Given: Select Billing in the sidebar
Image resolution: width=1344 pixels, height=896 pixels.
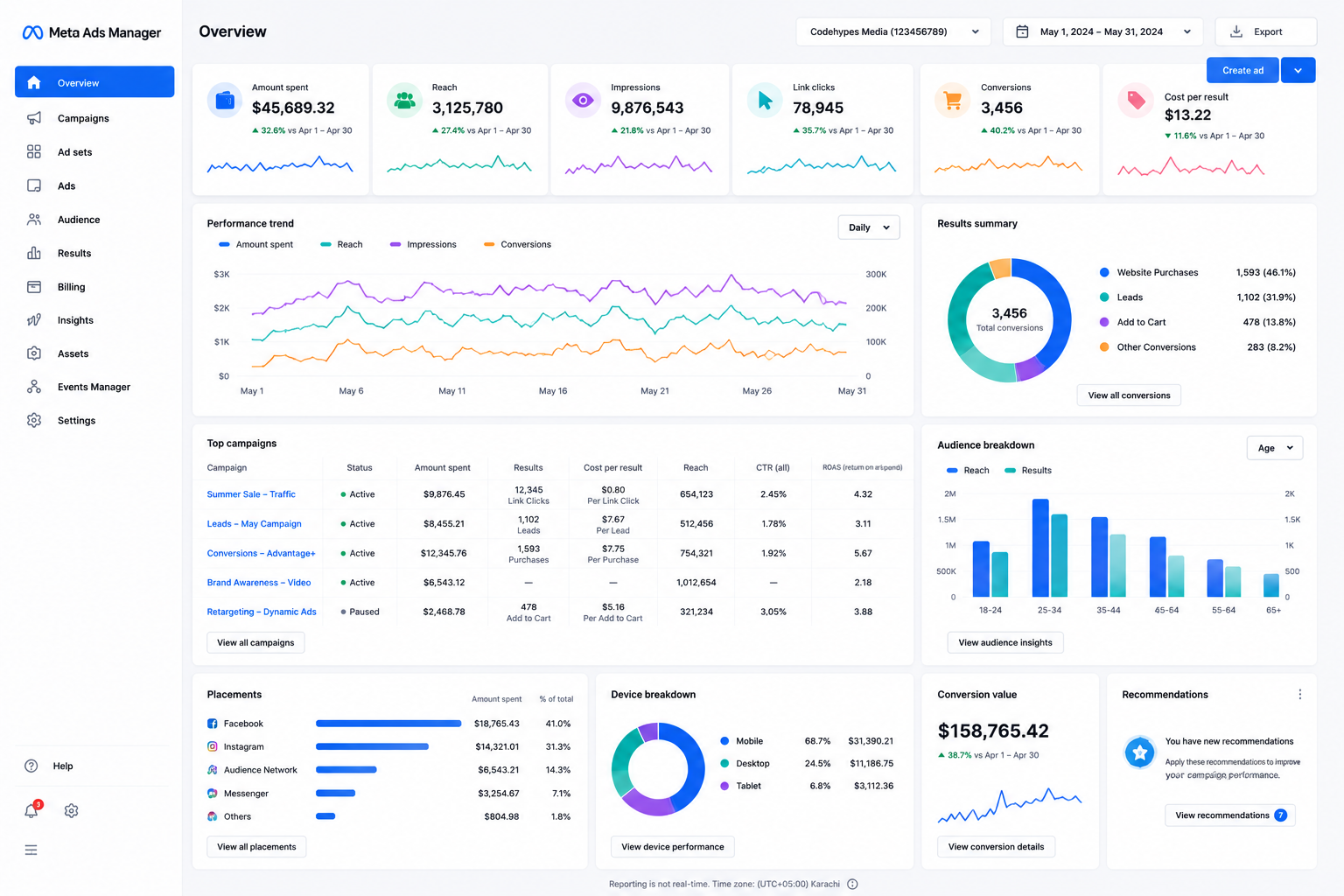Looking at the screenshot, I should [94, 287].
